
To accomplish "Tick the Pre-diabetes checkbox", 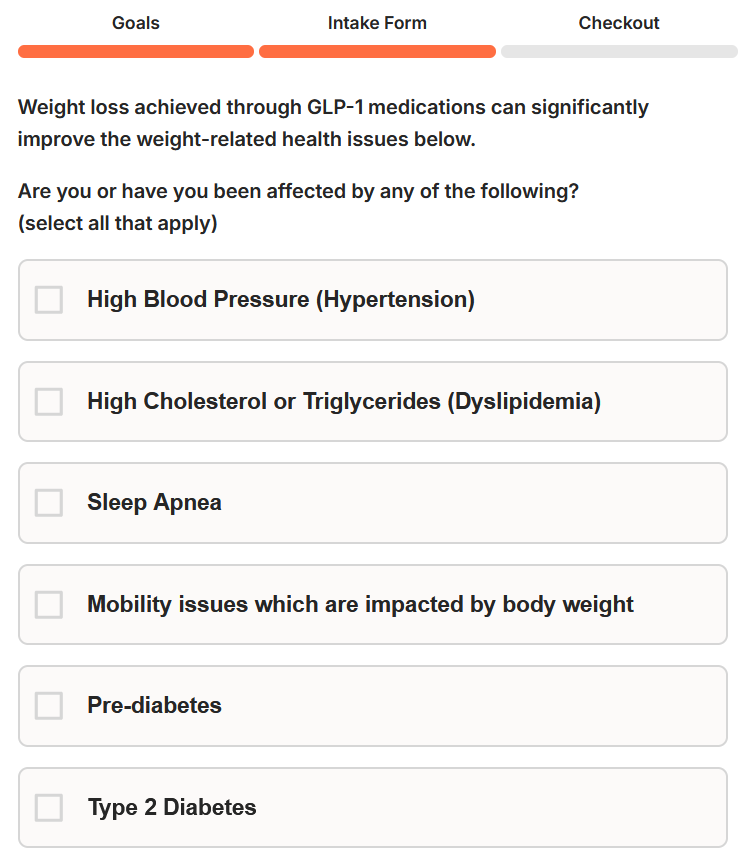I will tap(49, 706).
